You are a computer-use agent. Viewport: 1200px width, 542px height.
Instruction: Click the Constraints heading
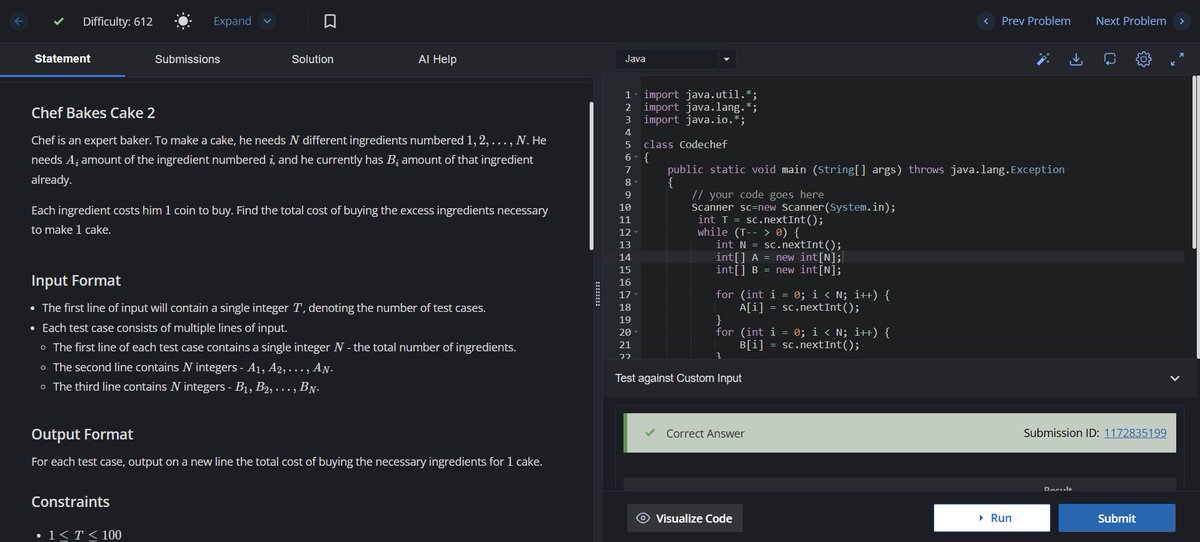pyautogui.click(x=71, y=501)
